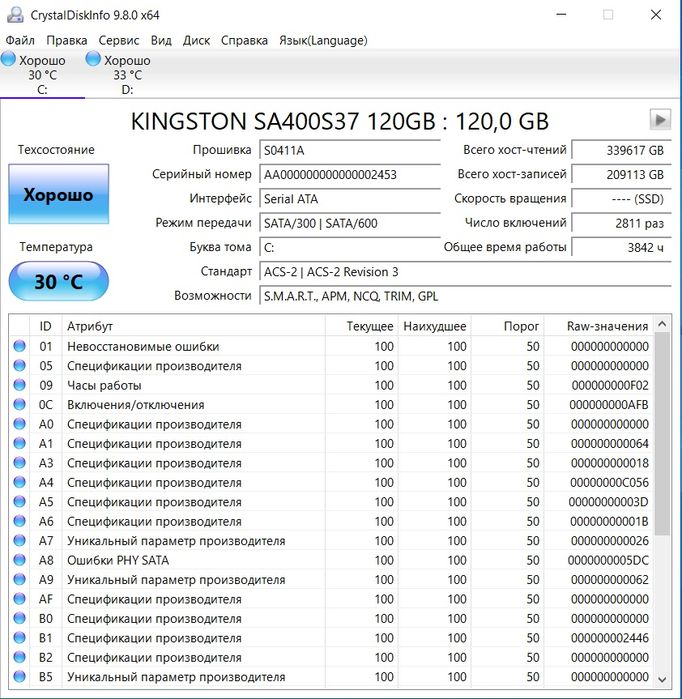Click status orb of attribute A1 row

click(x=20, y=443)
